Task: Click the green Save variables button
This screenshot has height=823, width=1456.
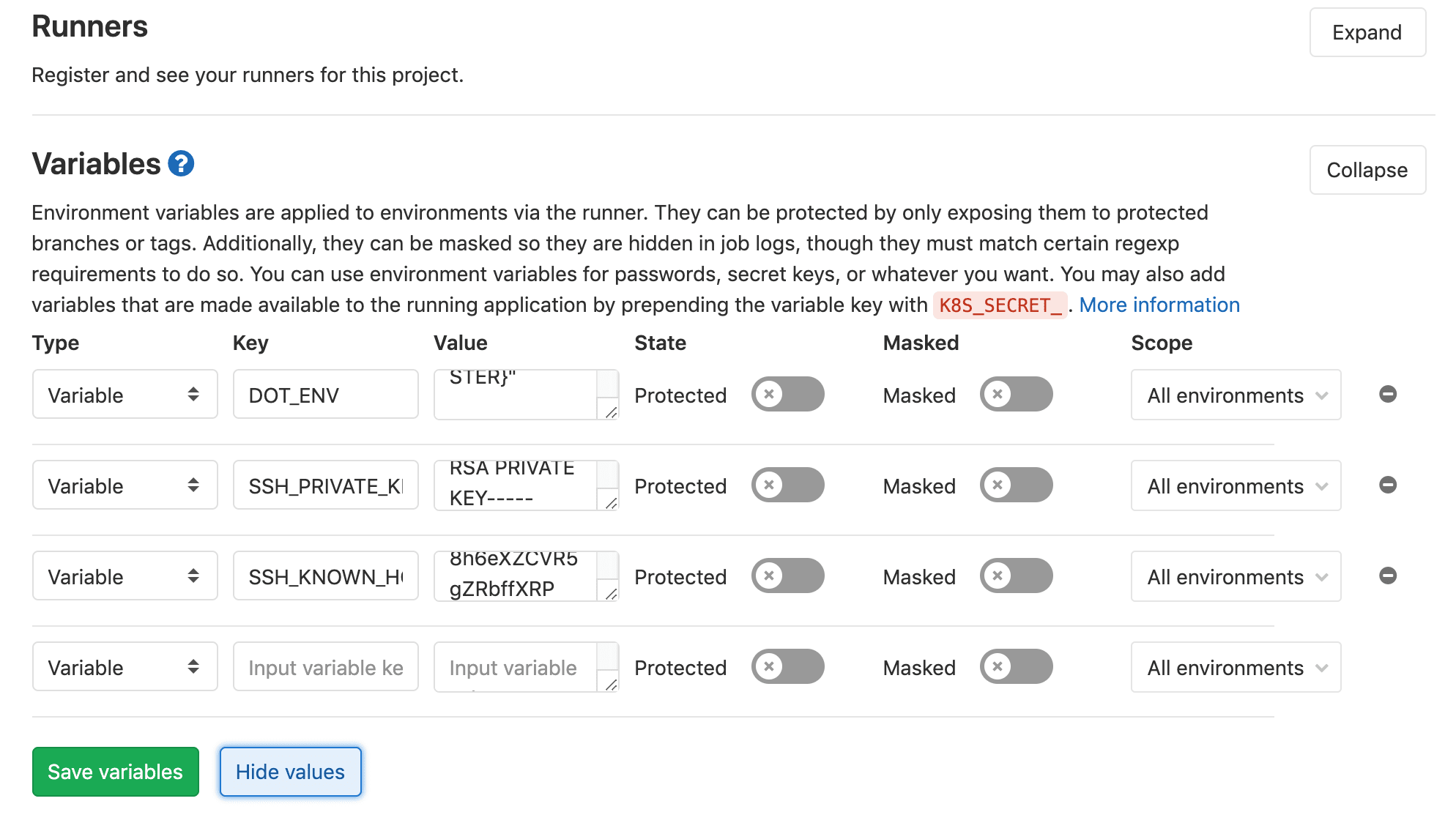Action: tap(116, 772)
